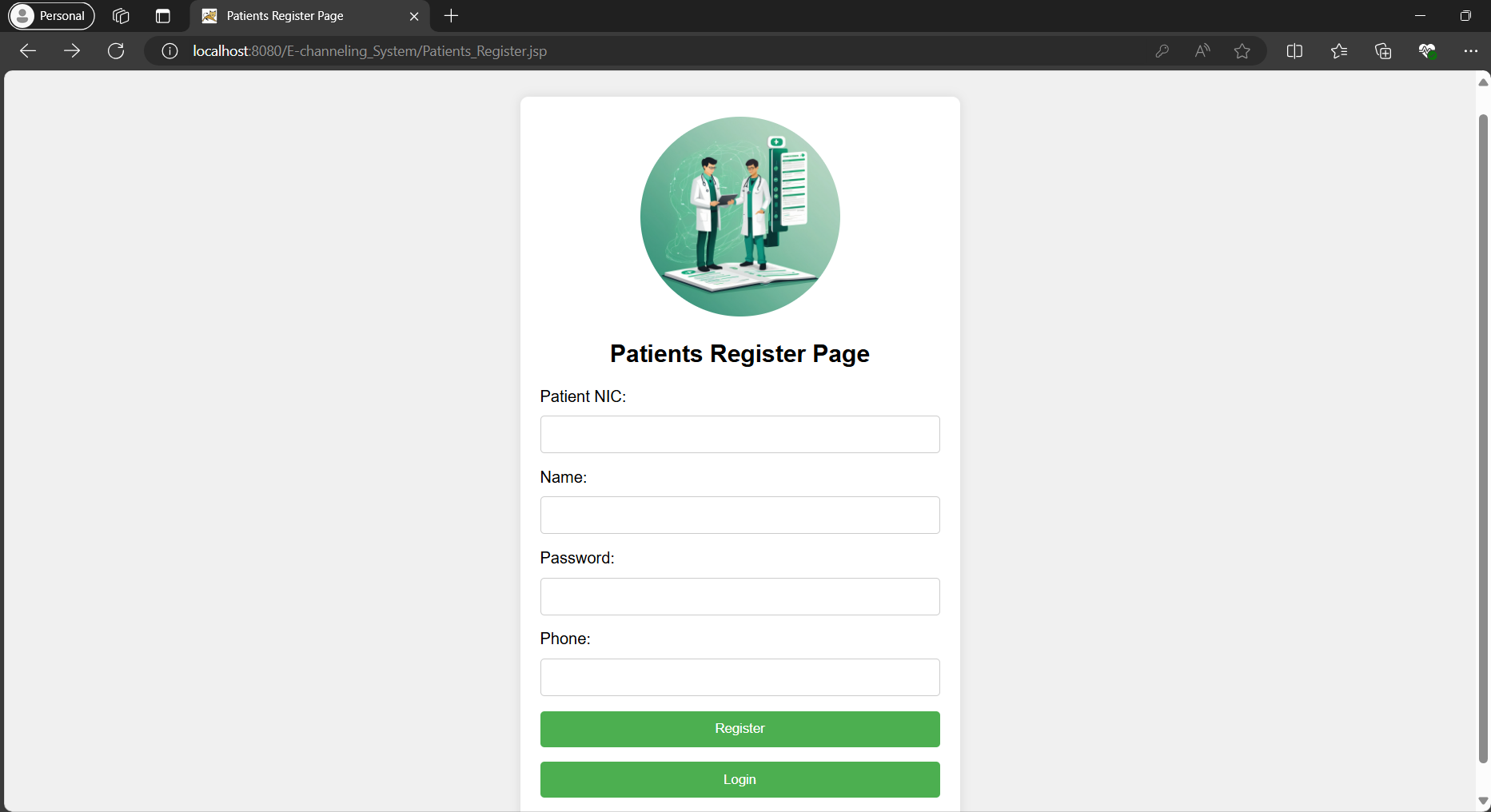Image resolution: width=1491 pixels, height=812 pixels.
Task: Open the Personal profile button
Action: coord(52,16)
